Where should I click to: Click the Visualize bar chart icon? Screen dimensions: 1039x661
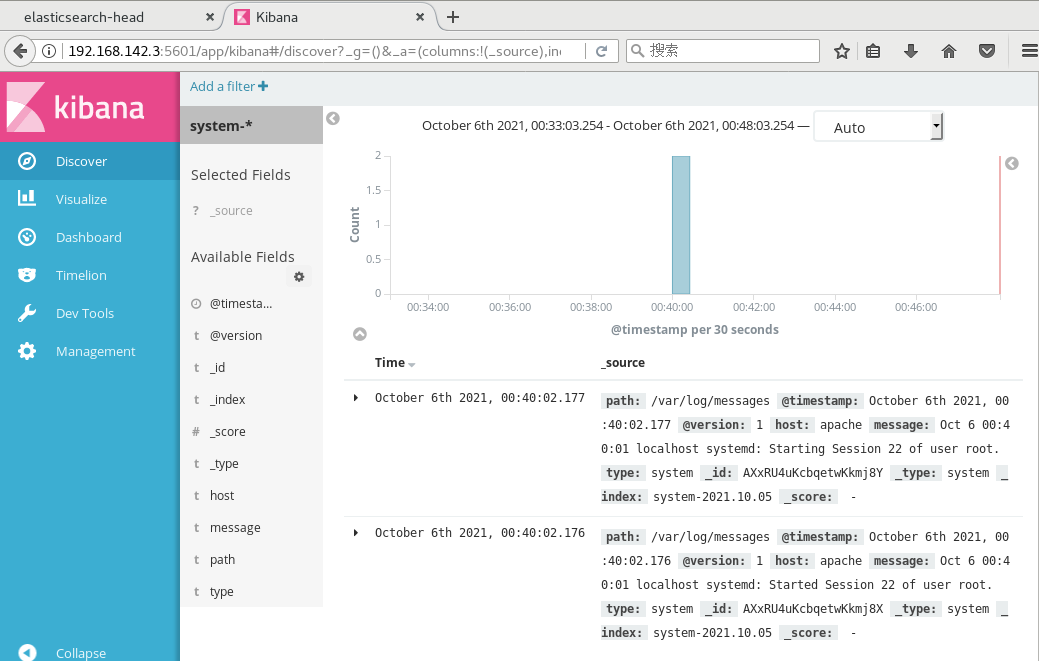point(27,198)
